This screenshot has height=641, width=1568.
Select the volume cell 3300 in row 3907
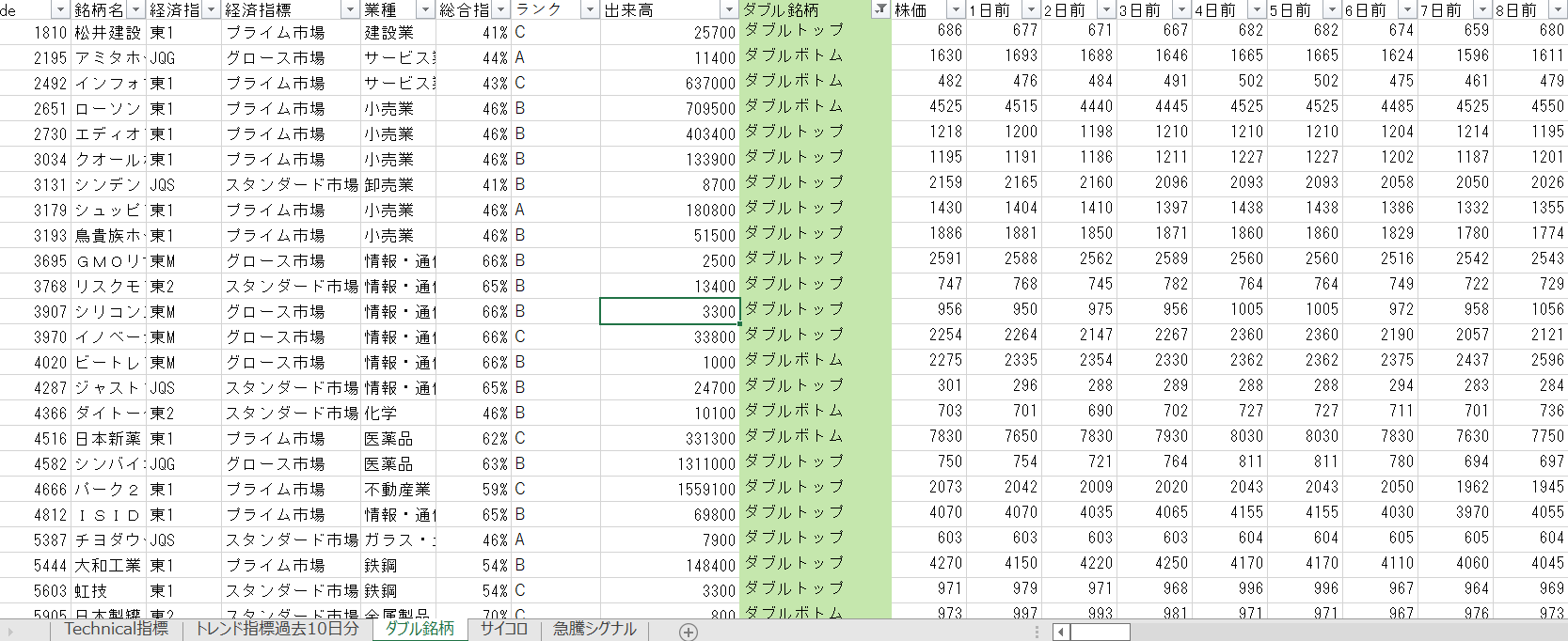(670, 311)
